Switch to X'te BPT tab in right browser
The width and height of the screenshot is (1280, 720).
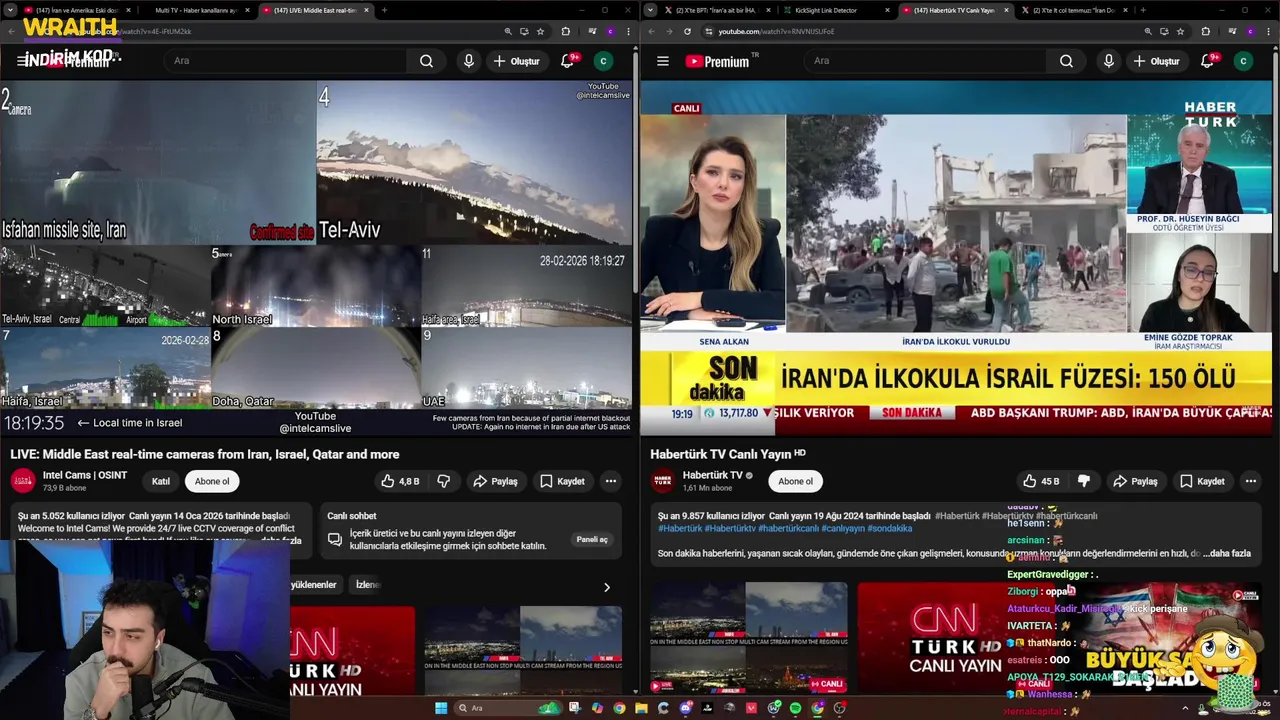click(715, 10)
